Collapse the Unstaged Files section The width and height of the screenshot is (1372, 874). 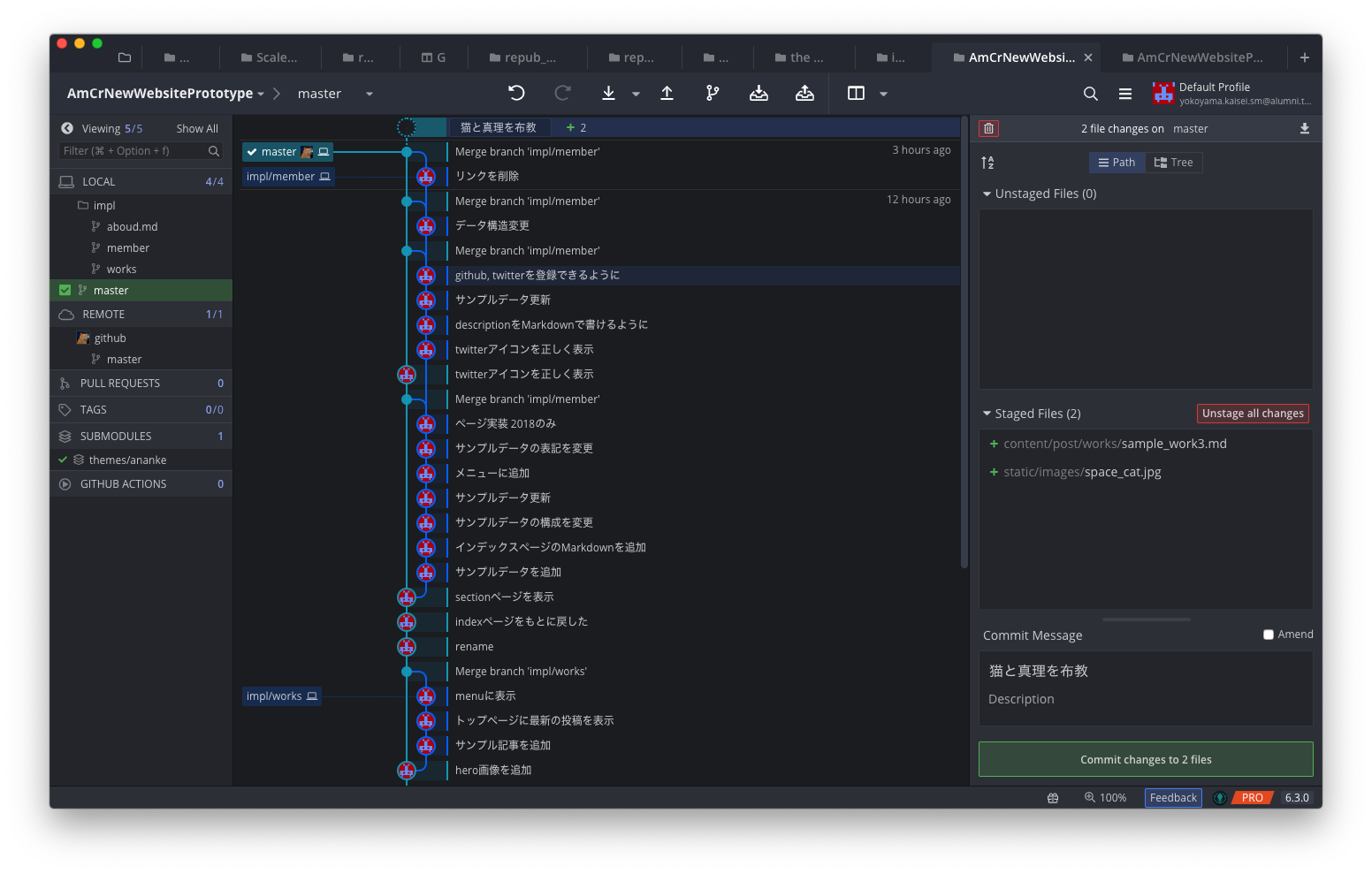click(x=987, y=194)
